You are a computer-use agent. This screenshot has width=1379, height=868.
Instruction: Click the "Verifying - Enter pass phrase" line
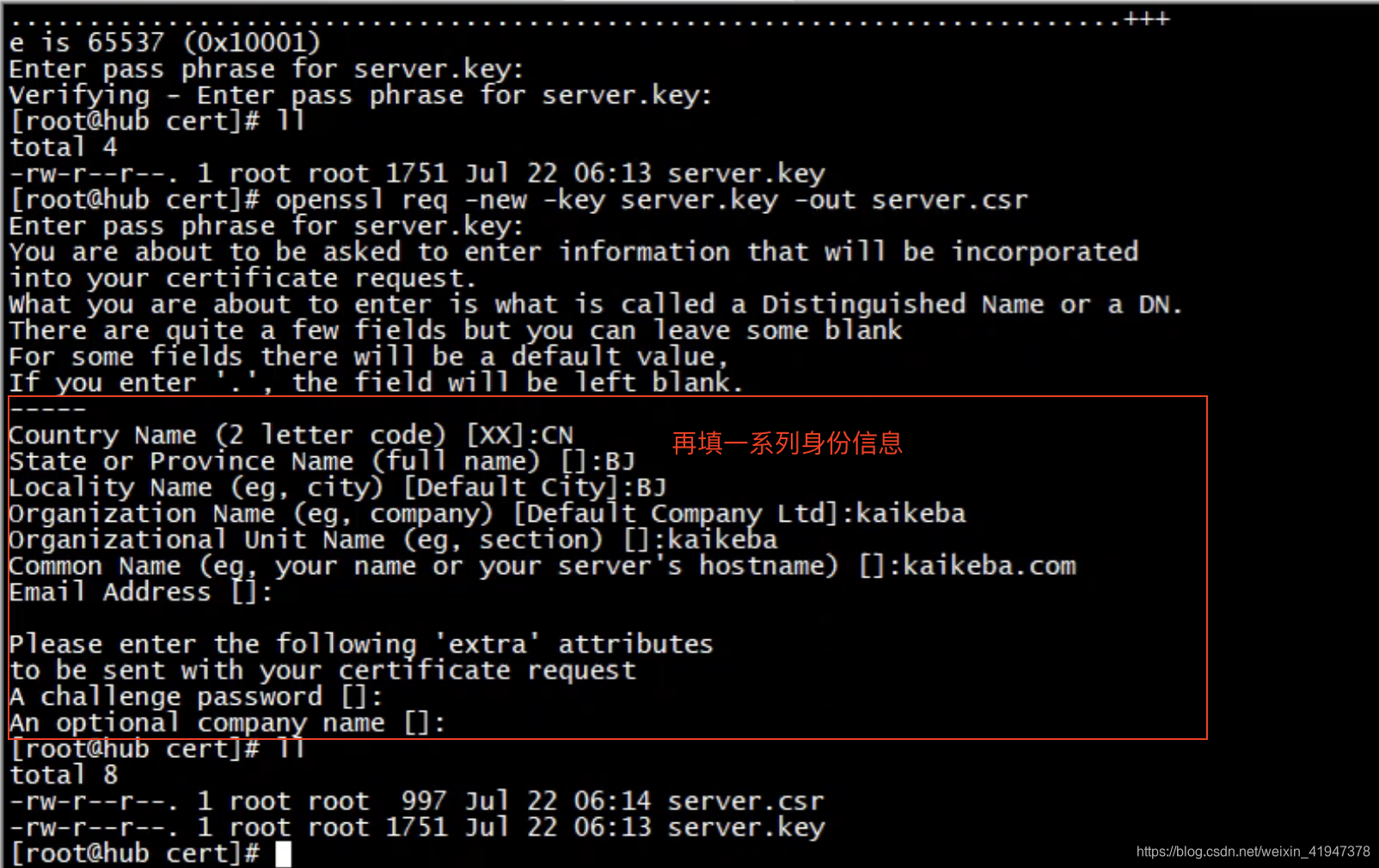360,95
